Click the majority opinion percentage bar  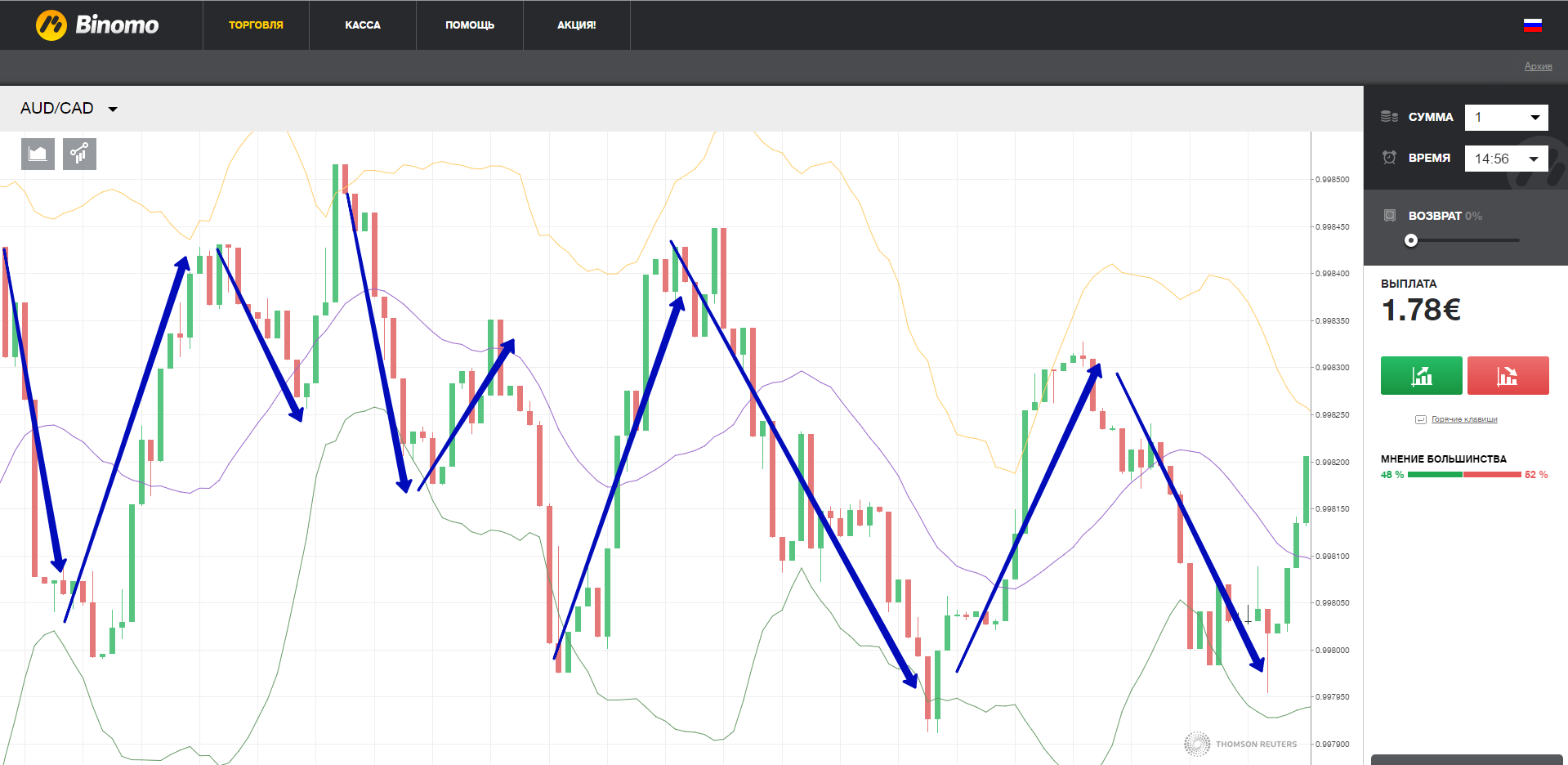tap(1464, 475)
